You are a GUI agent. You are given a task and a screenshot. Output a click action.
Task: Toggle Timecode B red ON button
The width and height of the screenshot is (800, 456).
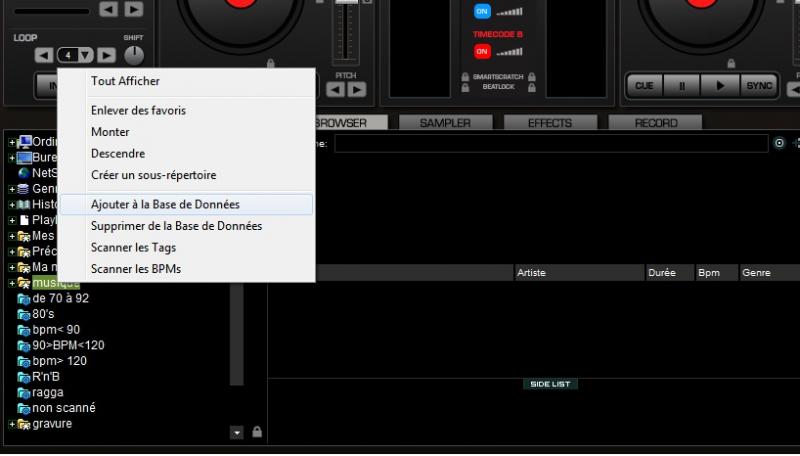click(482, 52)
